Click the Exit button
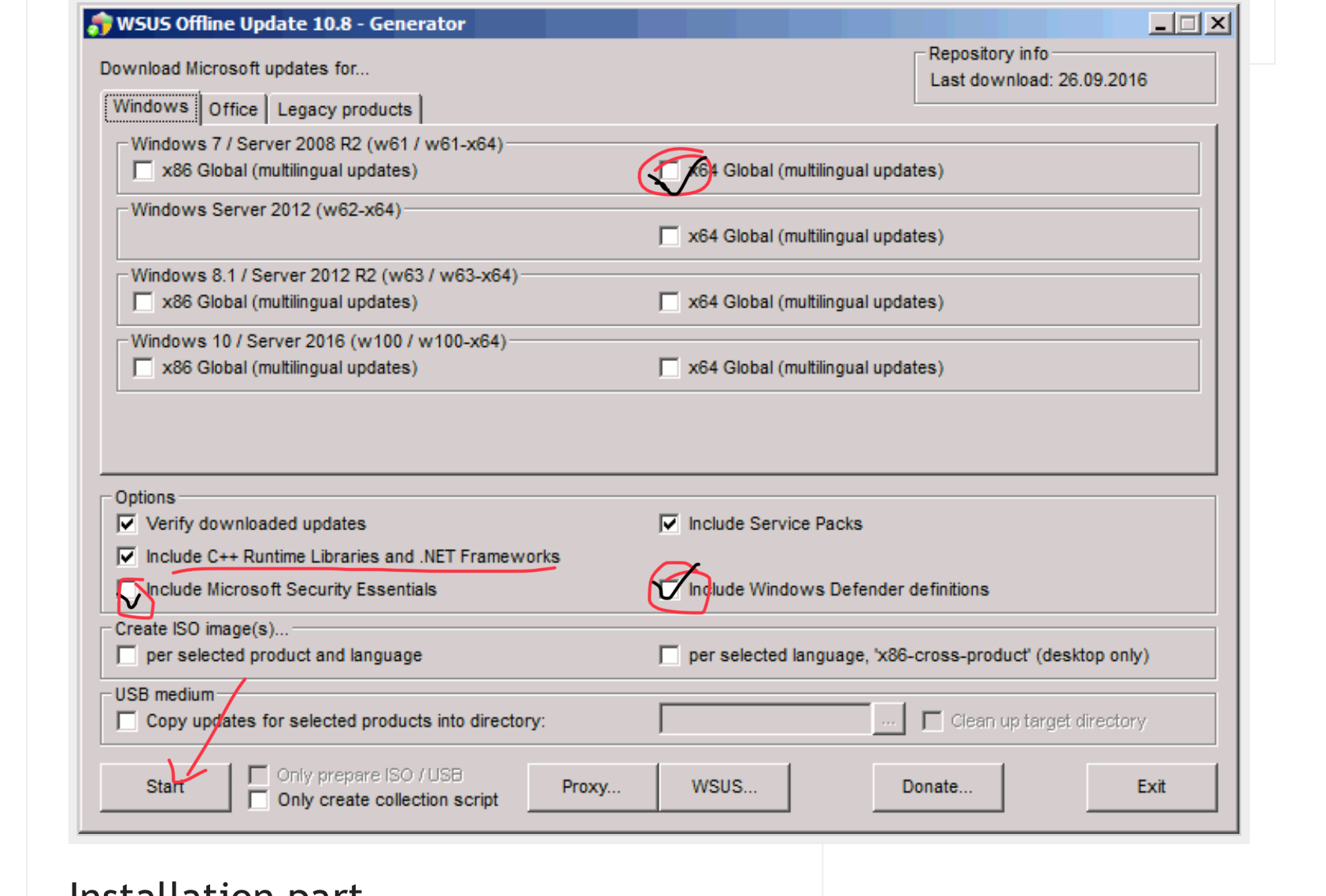Viewport: 1326px width, 896px height. [x=1151, y=787]
